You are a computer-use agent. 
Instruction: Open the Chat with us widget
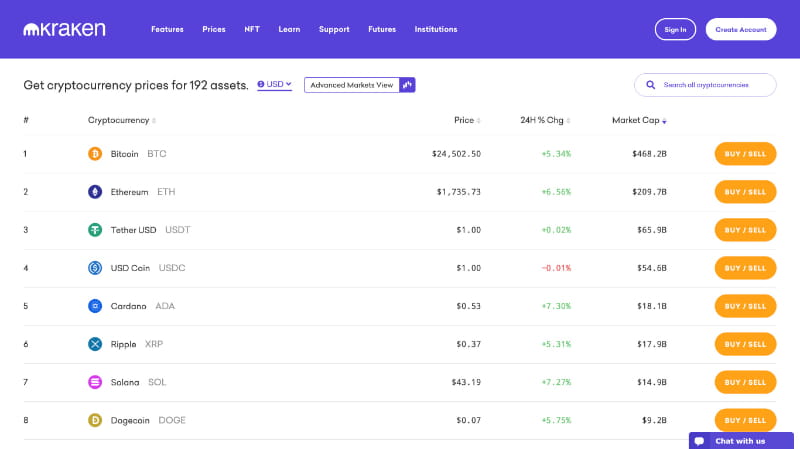740,441
